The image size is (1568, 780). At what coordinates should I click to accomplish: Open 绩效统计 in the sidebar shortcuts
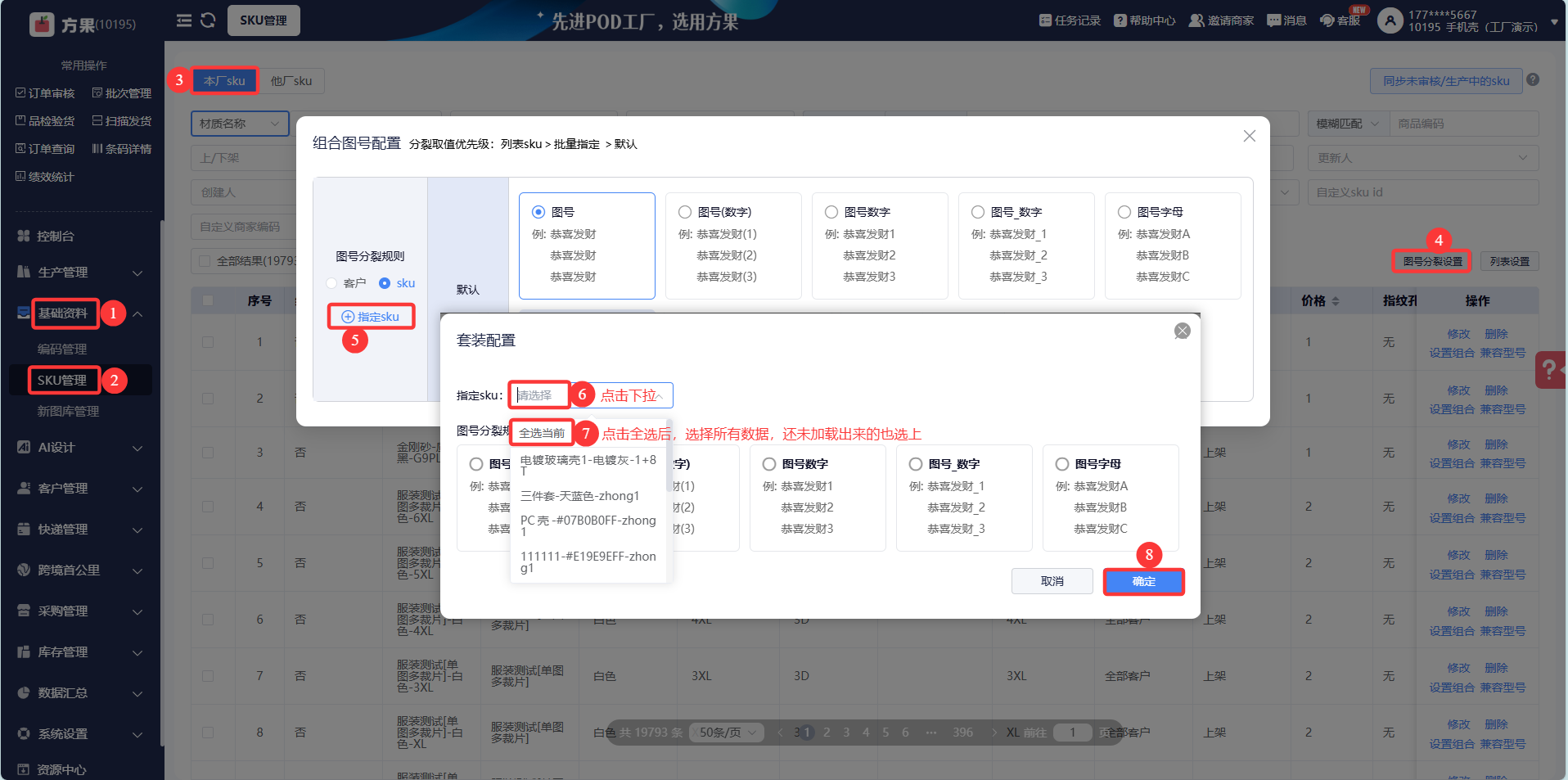(x=45, y=177)
